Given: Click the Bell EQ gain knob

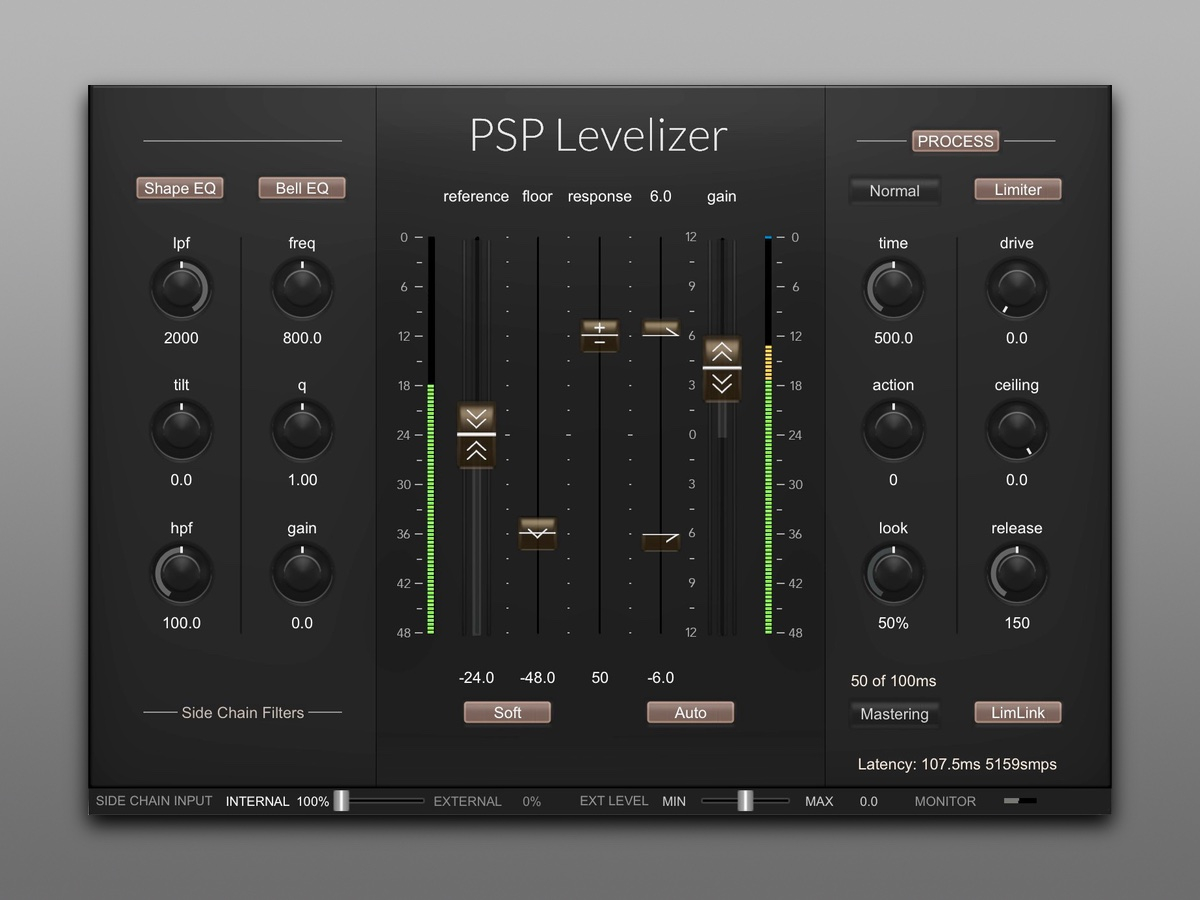Looking at the screenshot, I should 302,573.
